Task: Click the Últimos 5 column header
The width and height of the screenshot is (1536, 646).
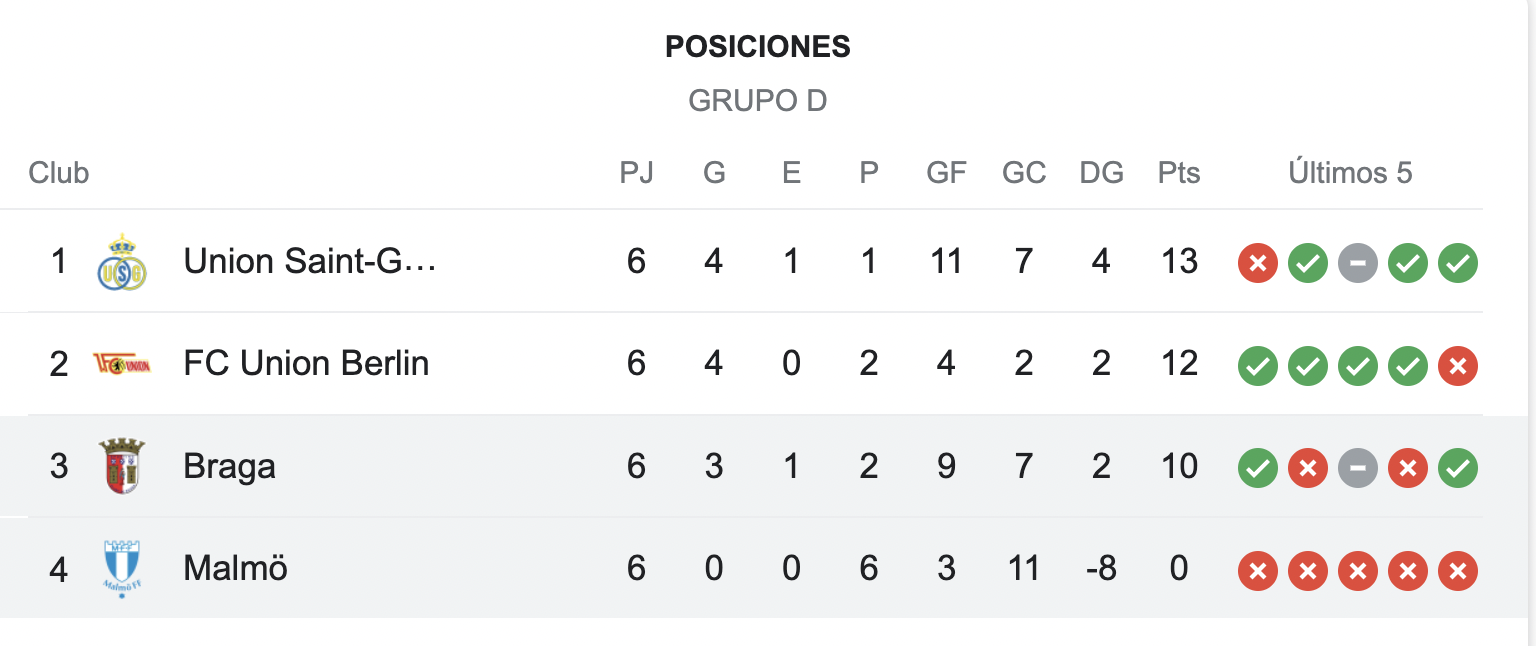Action: pos(1351,173)
